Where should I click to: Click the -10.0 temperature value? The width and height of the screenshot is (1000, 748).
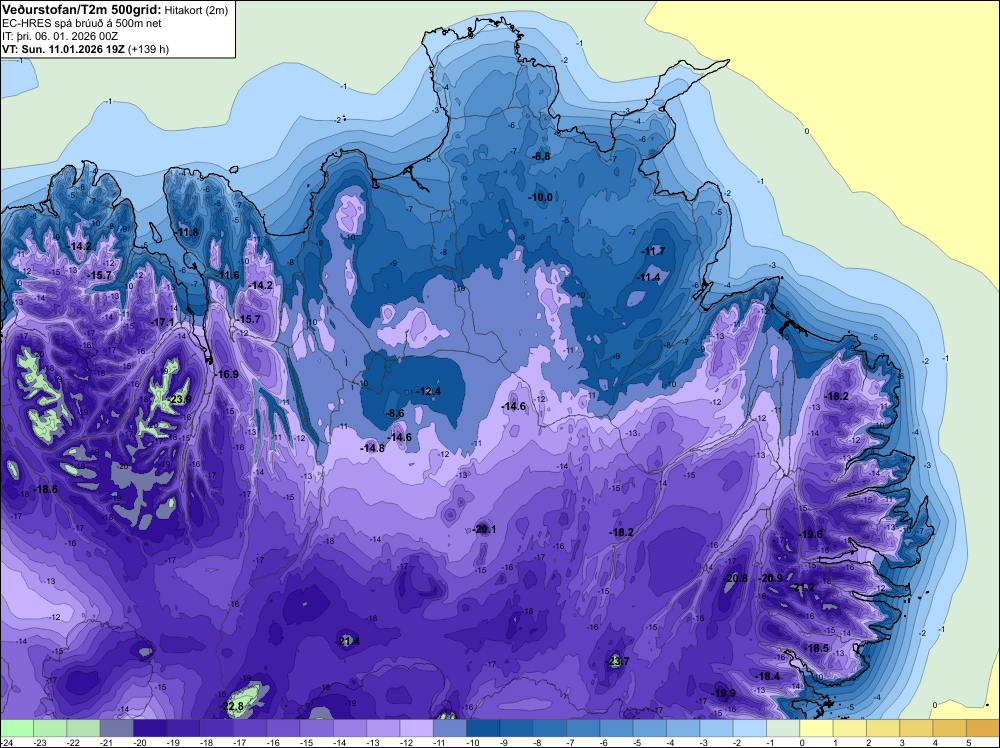click(x=540, y=198)
